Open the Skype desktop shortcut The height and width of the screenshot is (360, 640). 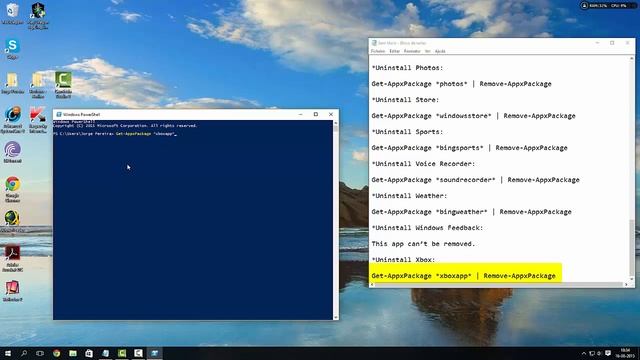[12, 49]
